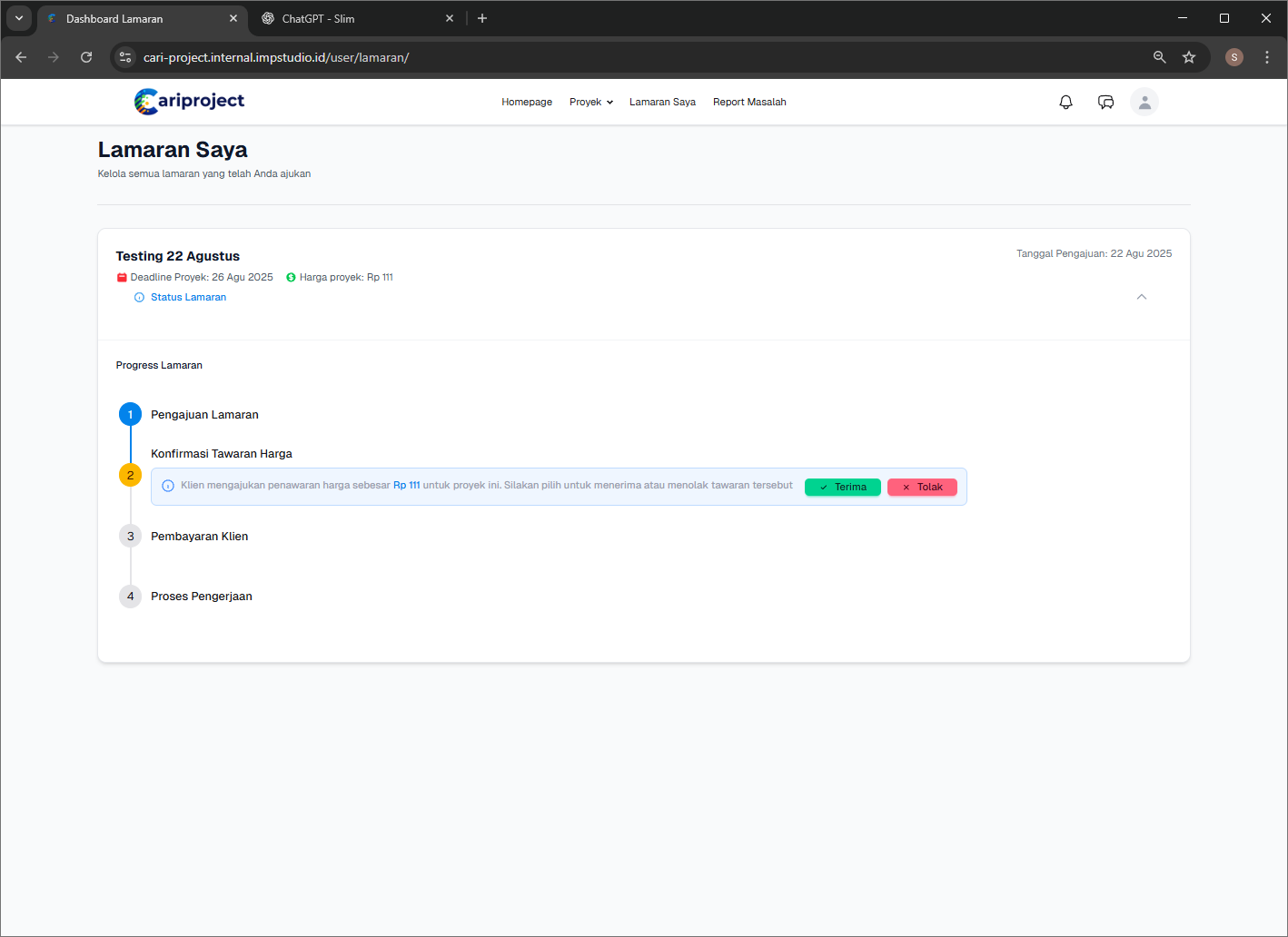Go to Homepage nav item
Viewport: 1288px width, 937px height.
click(x=527, y=103)
